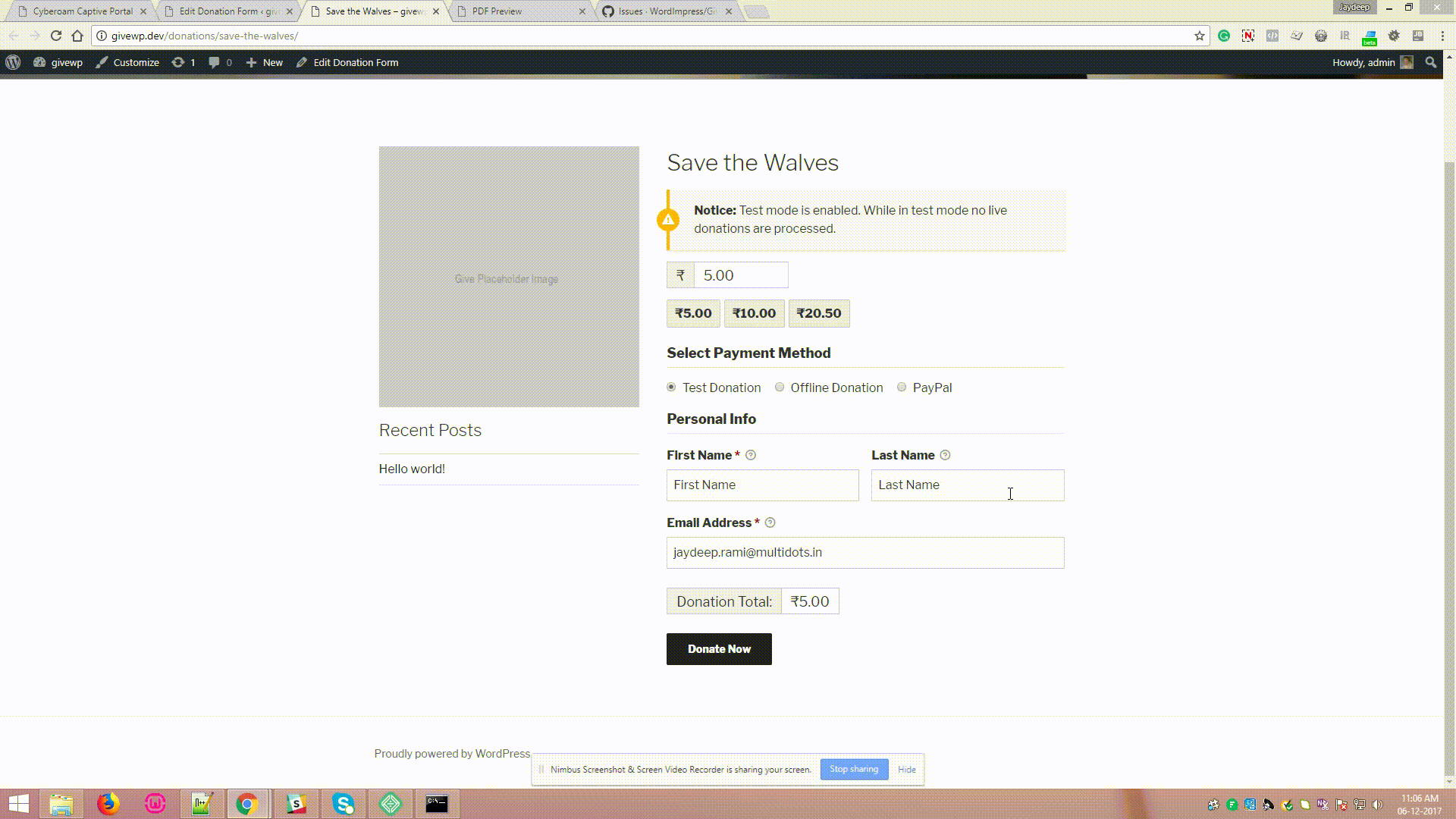Image resolution: width=1456 pixels, height=819 pixels.
Task: Open the Chrome taskbar icon
Action: pos(247,804)
